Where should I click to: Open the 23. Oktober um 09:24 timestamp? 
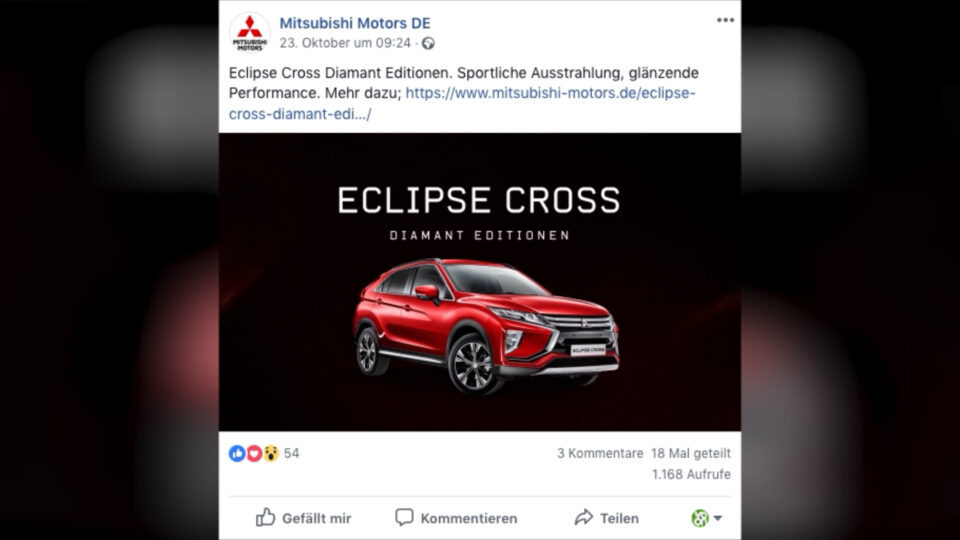pyautogui.click(x=345, y=43)
